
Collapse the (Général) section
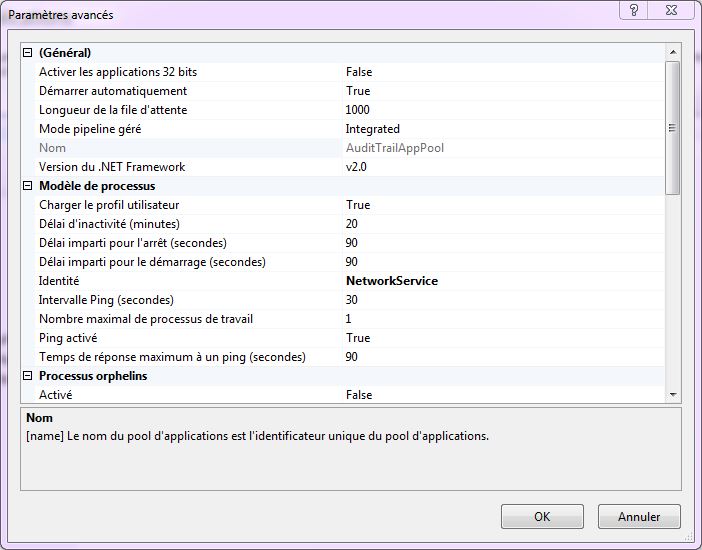[x=28, y=53]
